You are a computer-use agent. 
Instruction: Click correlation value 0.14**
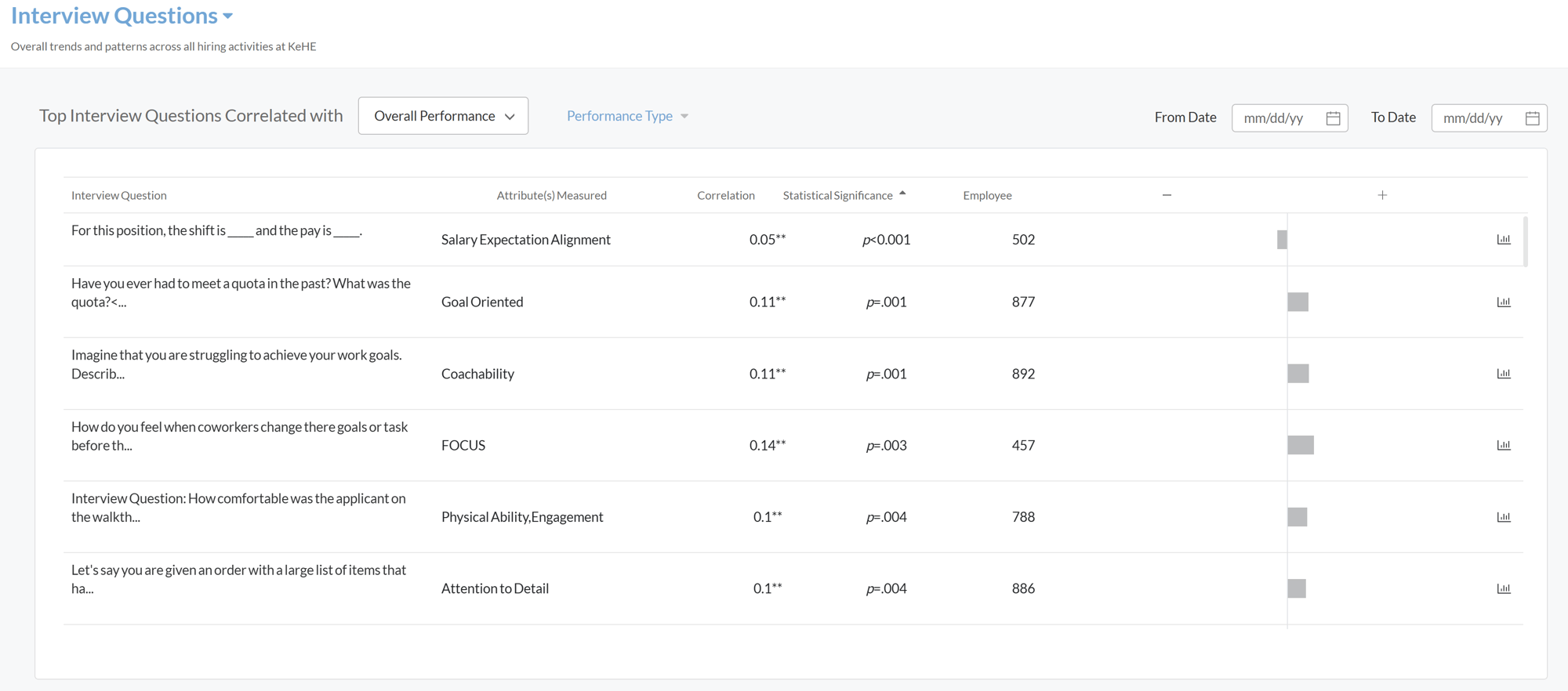click(768, 446)
